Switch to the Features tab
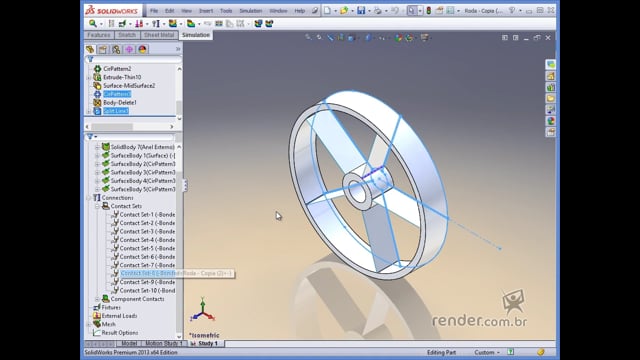The width and height of the screenshot is (640, 360). pyautogui.click(x=99, y=35)
